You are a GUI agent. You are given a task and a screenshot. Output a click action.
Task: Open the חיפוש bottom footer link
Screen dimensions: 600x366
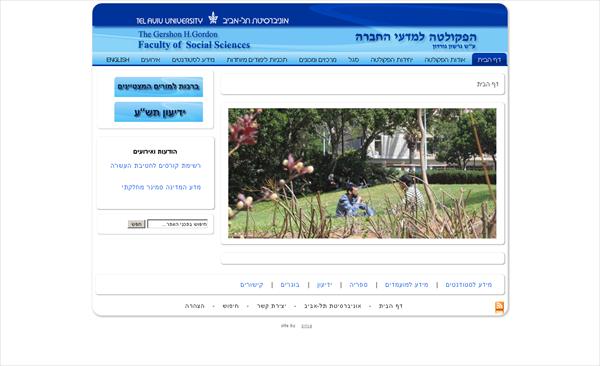pos(231,306)
